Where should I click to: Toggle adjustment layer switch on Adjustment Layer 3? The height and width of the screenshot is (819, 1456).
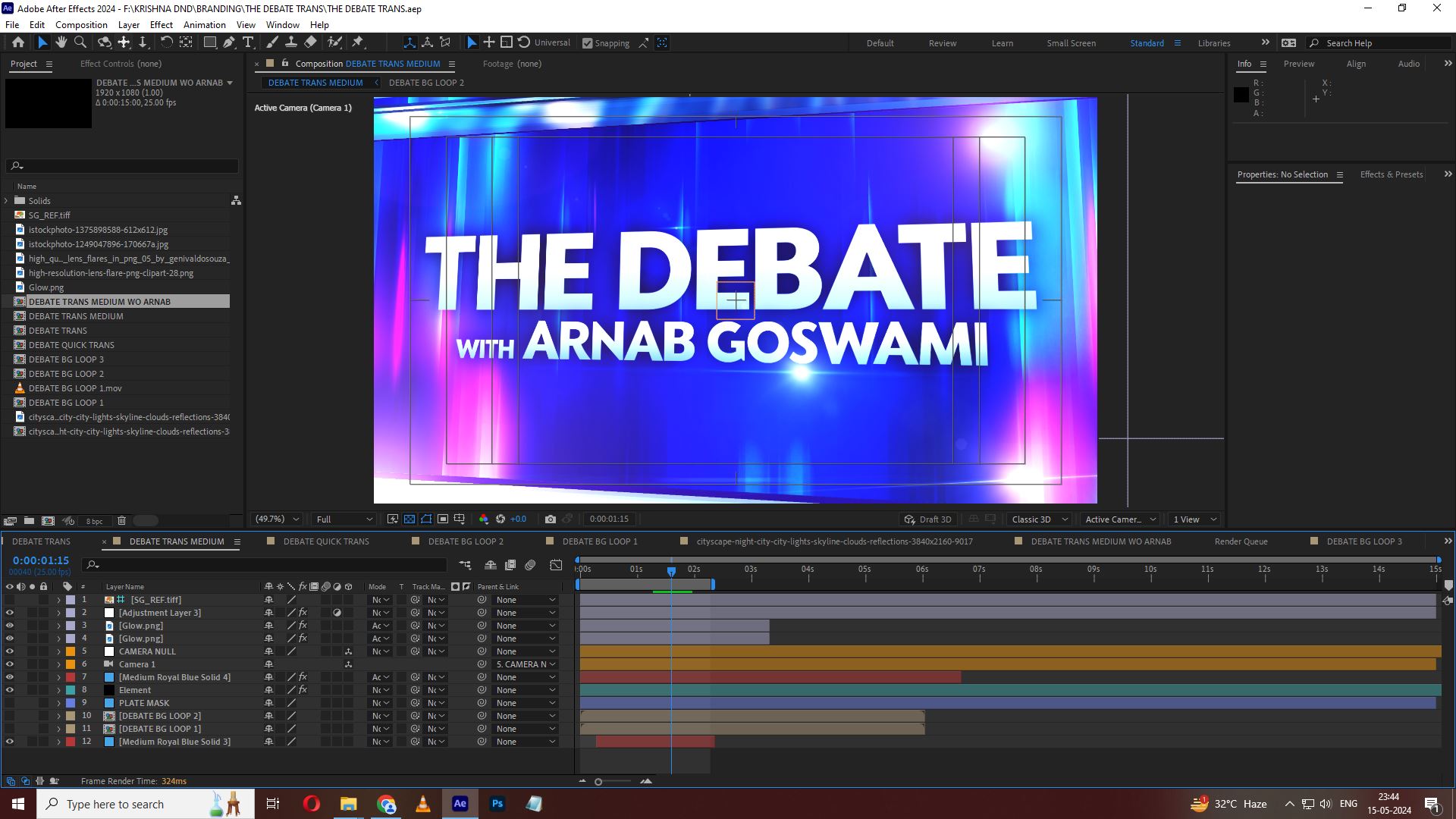point(337,613)
